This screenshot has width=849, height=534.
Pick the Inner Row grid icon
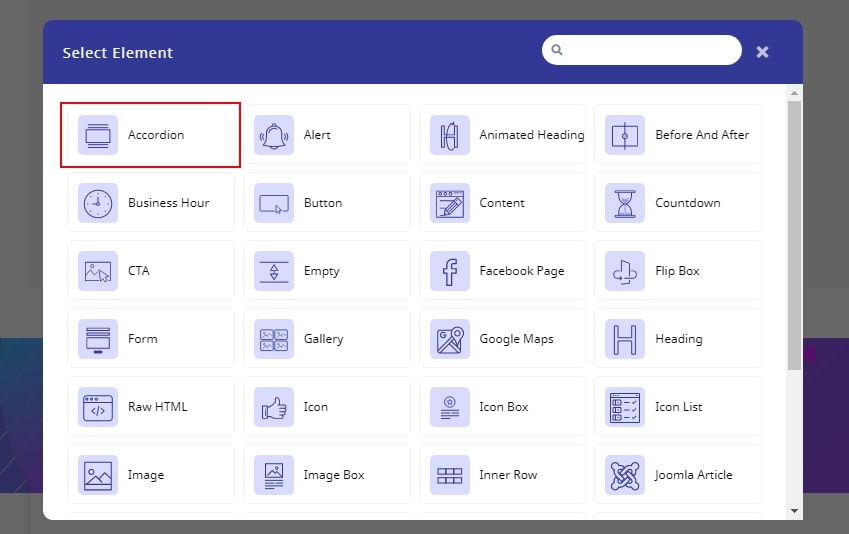click(450, 475)
